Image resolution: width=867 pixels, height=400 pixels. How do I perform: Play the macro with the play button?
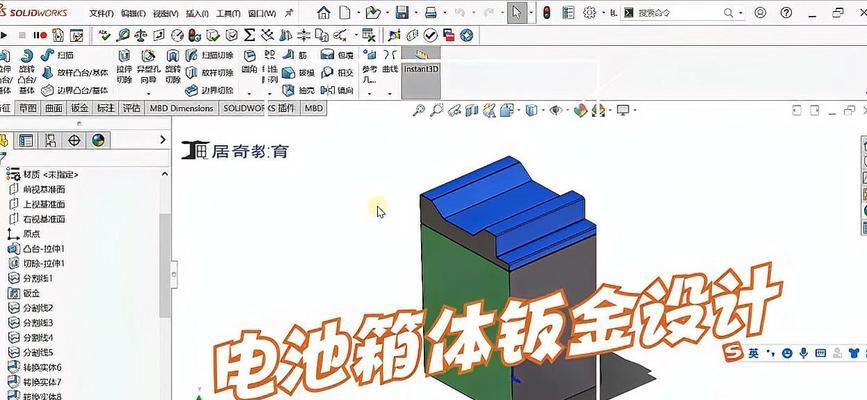[x=4, y=35]
